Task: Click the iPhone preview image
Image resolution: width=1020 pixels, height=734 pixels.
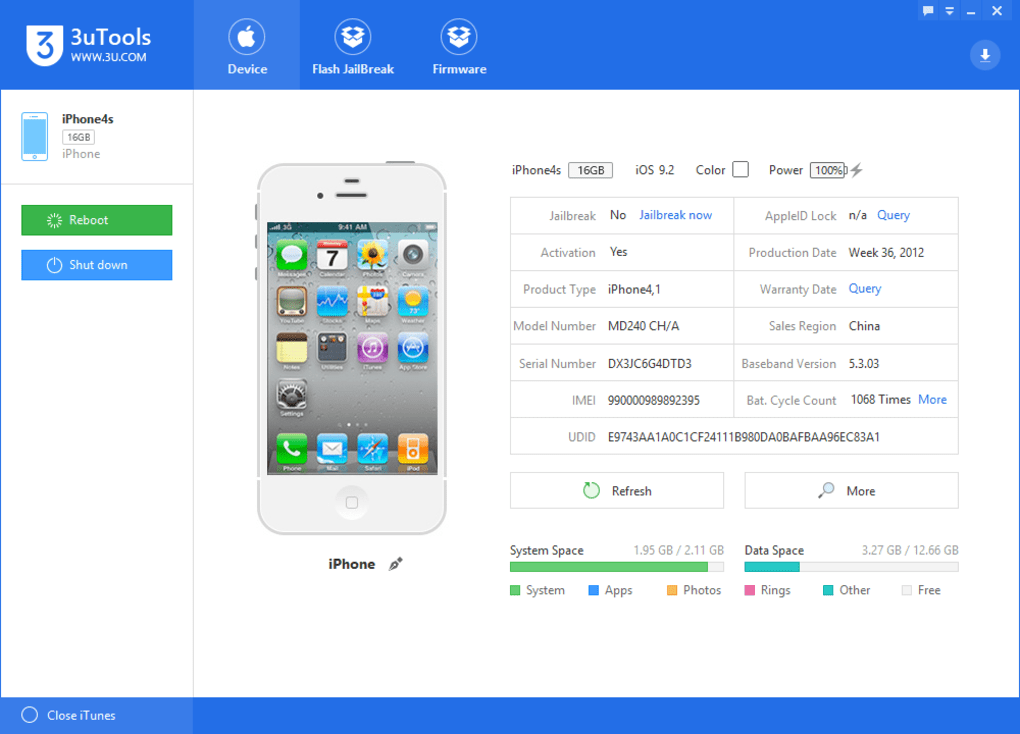Action: 351,348
